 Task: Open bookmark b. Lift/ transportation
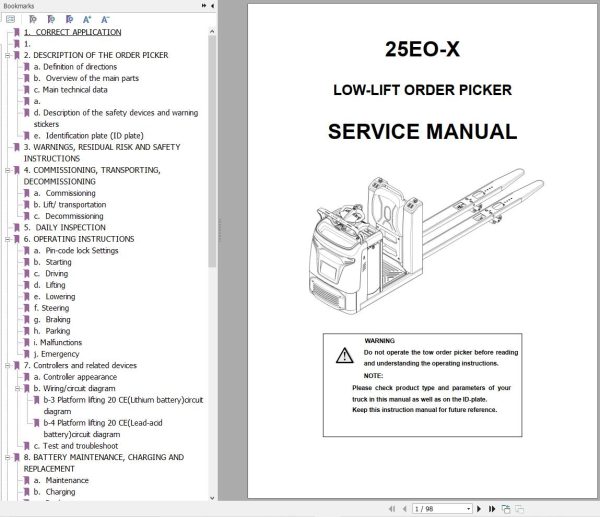[x=70, y=204]
